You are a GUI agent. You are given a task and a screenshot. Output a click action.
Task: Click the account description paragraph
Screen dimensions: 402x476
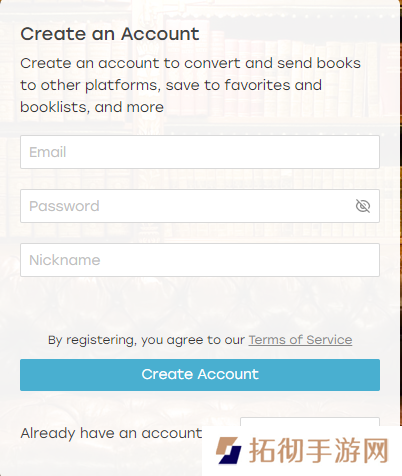click(190, 85)
